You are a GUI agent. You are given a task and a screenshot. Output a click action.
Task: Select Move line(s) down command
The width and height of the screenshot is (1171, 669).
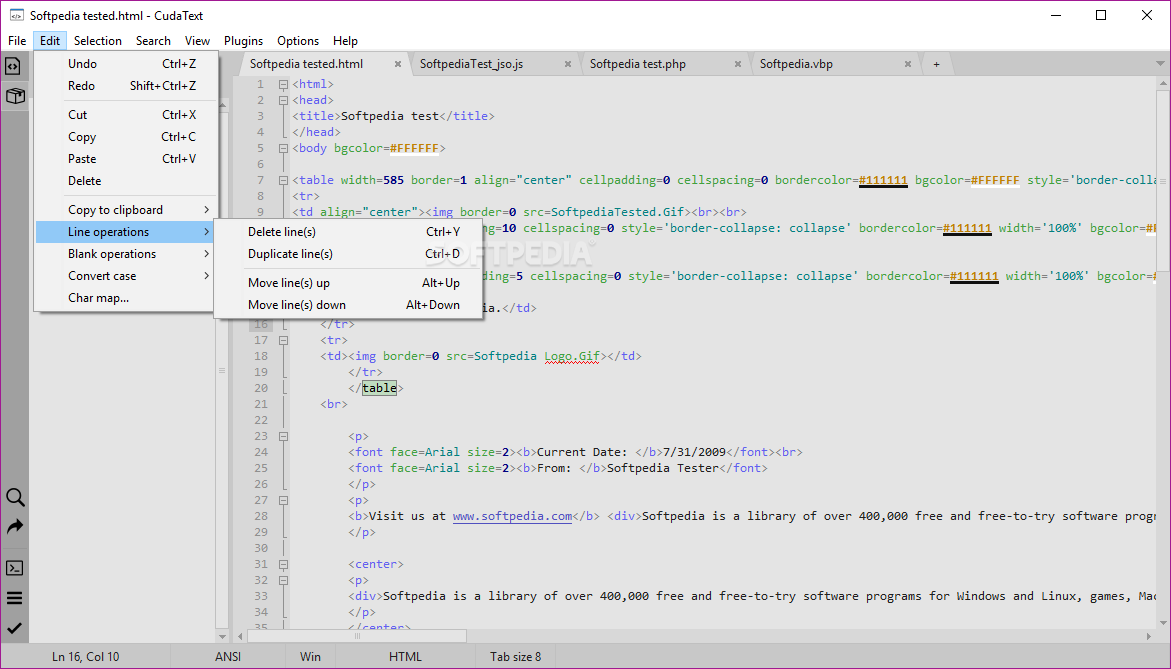click(x=348, y=305)
